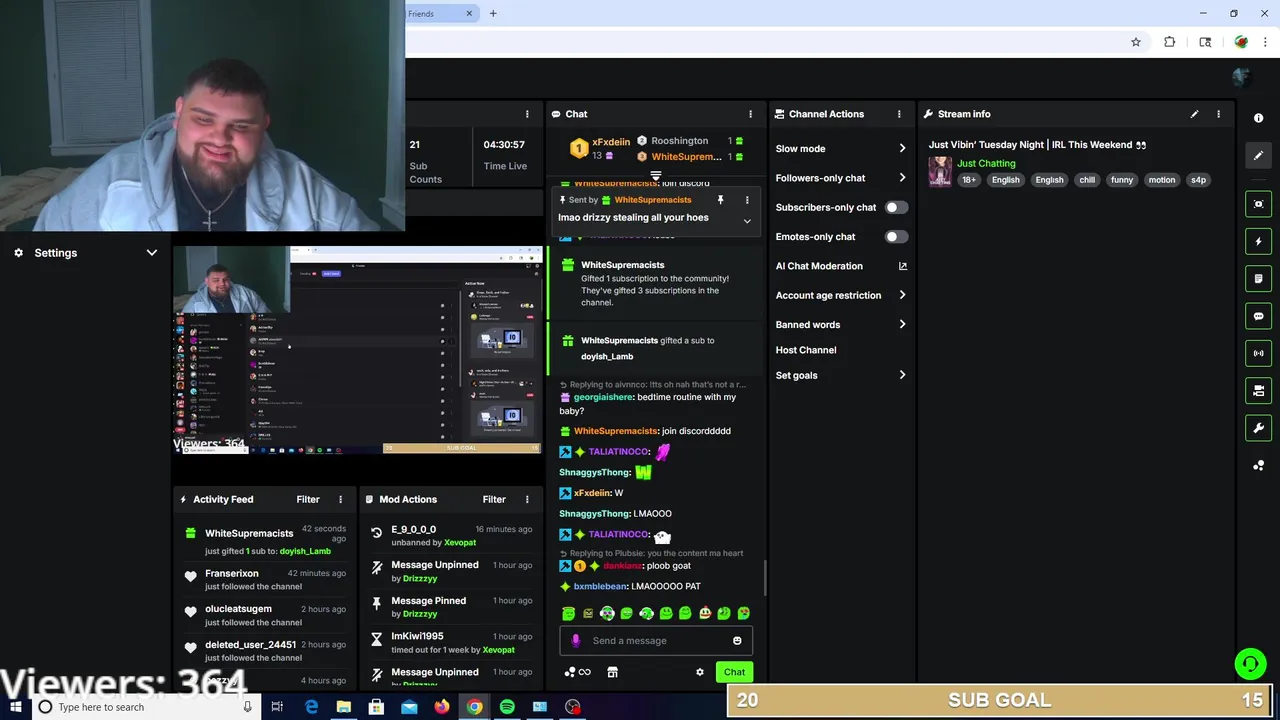
Task: Open Spotify from the taskbar
Action: tap(507, 707)
